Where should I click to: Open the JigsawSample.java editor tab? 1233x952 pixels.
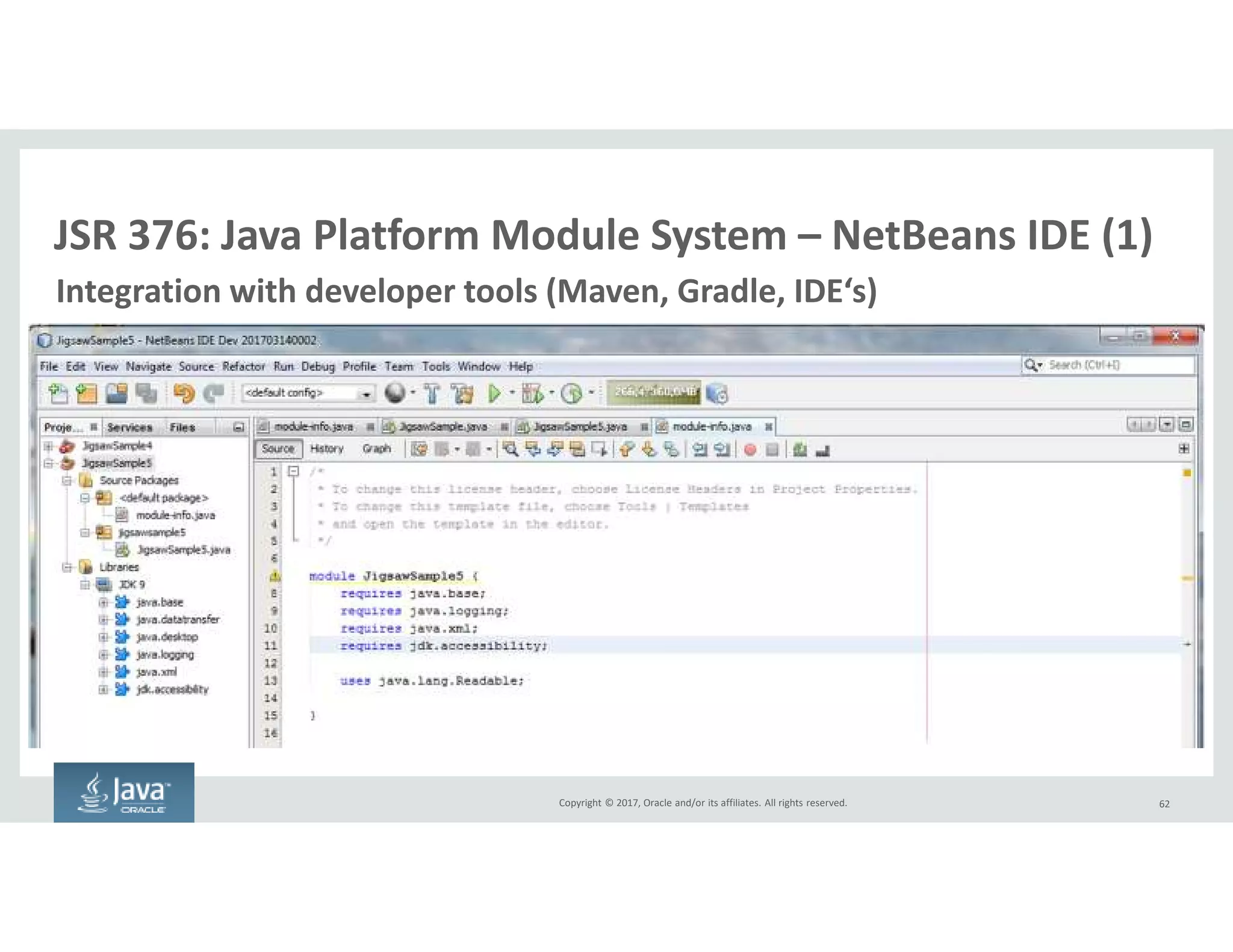click(x=443, y=427)
